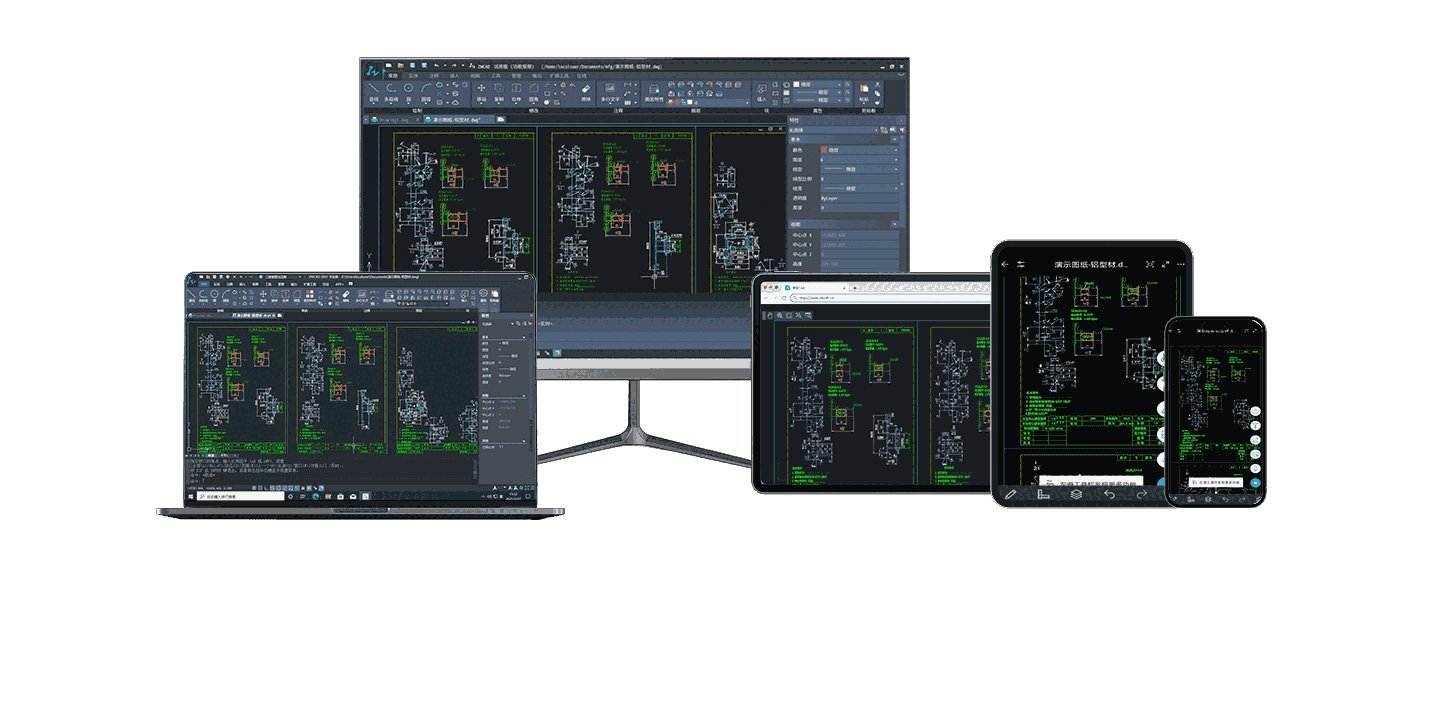1440x712 pixels.
Task: Tap the layers icon on the large tablet
Action: (1076, 494)
